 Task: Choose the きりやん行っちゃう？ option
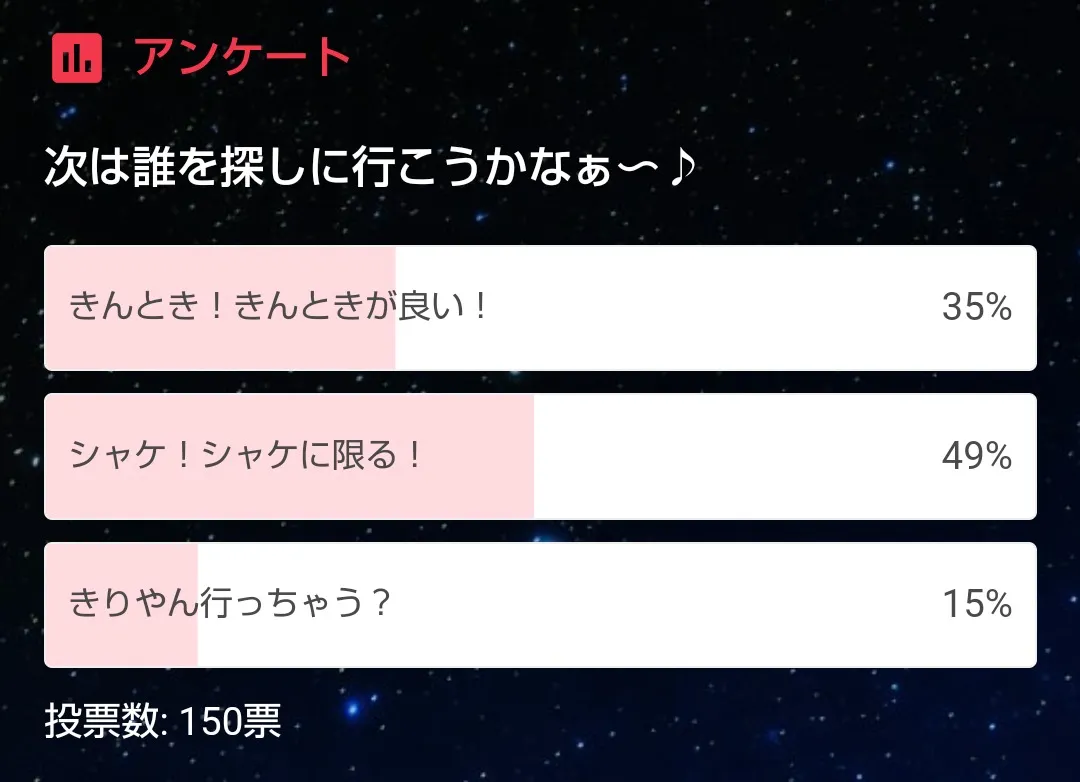229,605
